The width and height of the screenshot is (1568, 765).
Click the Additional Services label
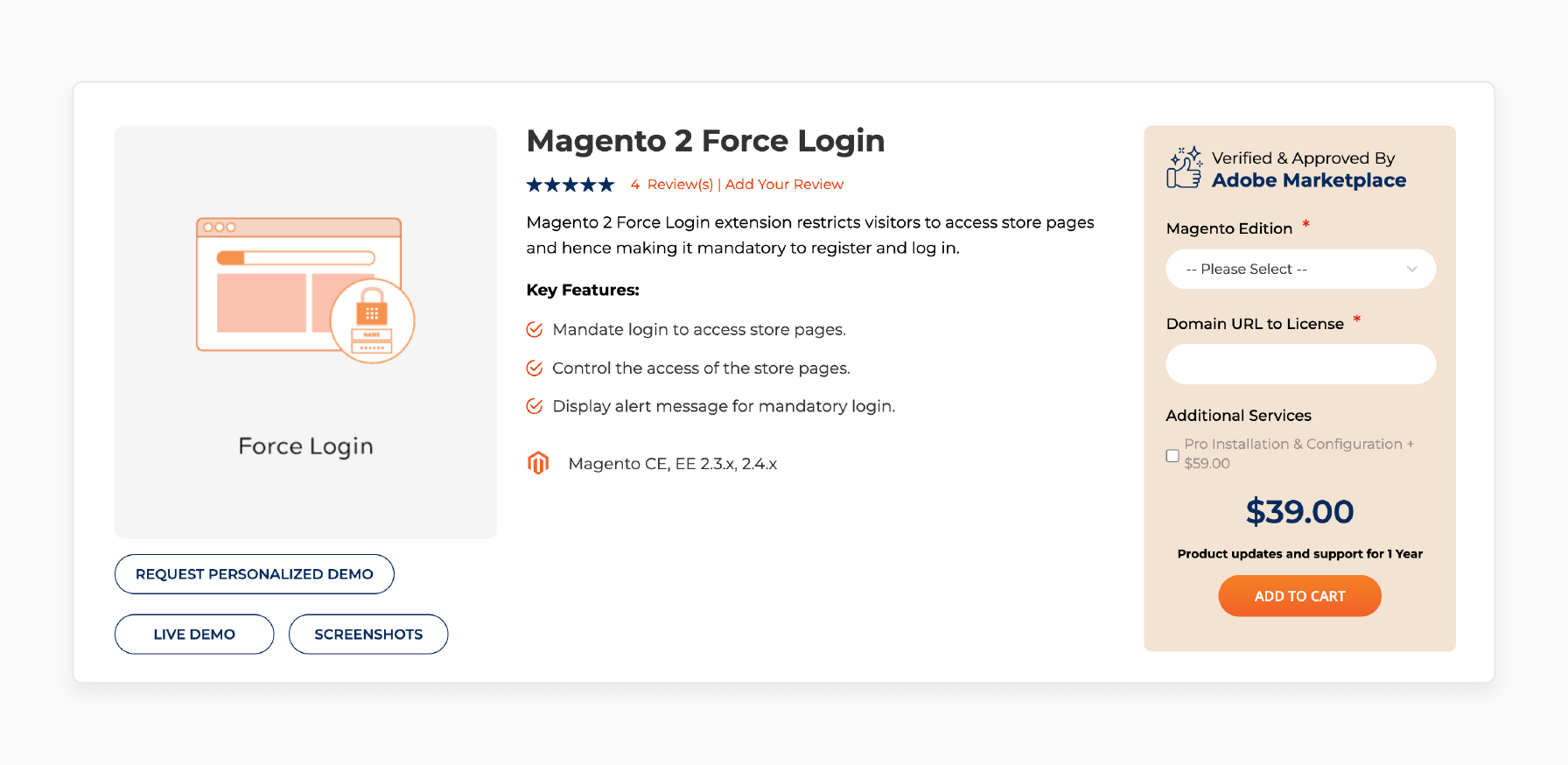coord(1238,416)
